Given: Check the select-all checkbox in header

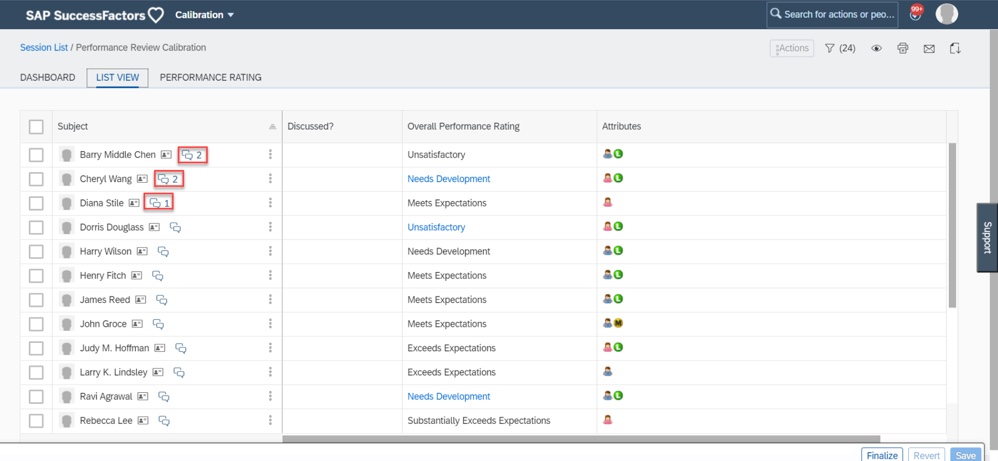Looking at the screenshot, I should pyautogui.click(x=36, y=127).
